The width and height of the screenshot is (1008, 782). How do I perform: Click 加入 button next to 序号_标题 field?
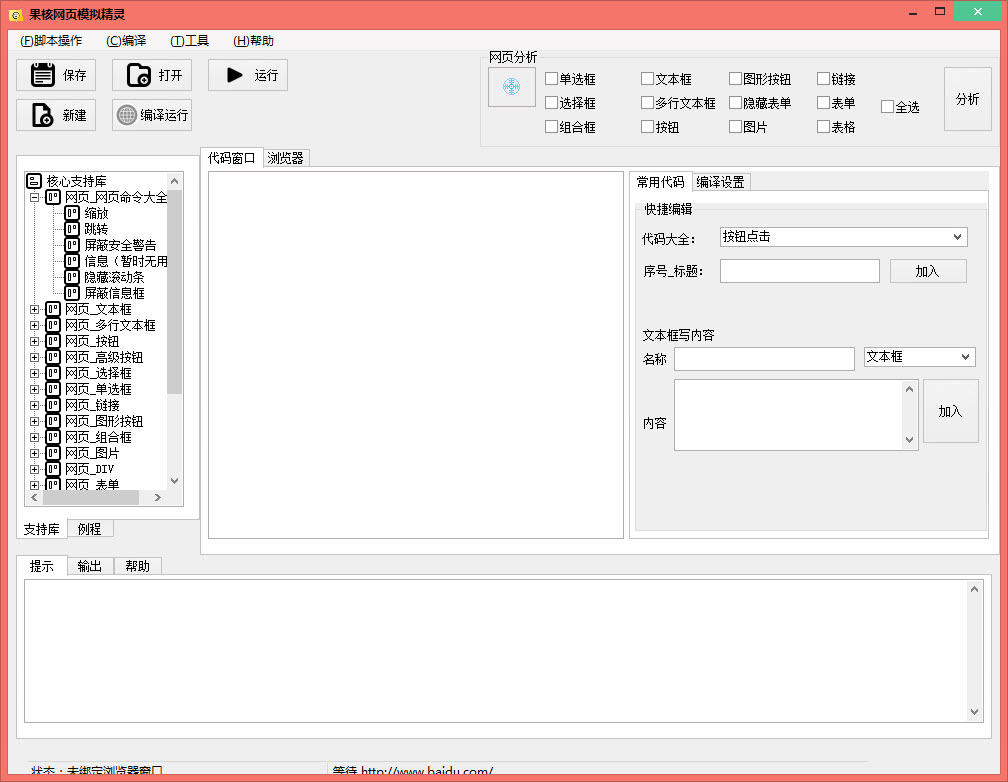(x=927, y=271)
